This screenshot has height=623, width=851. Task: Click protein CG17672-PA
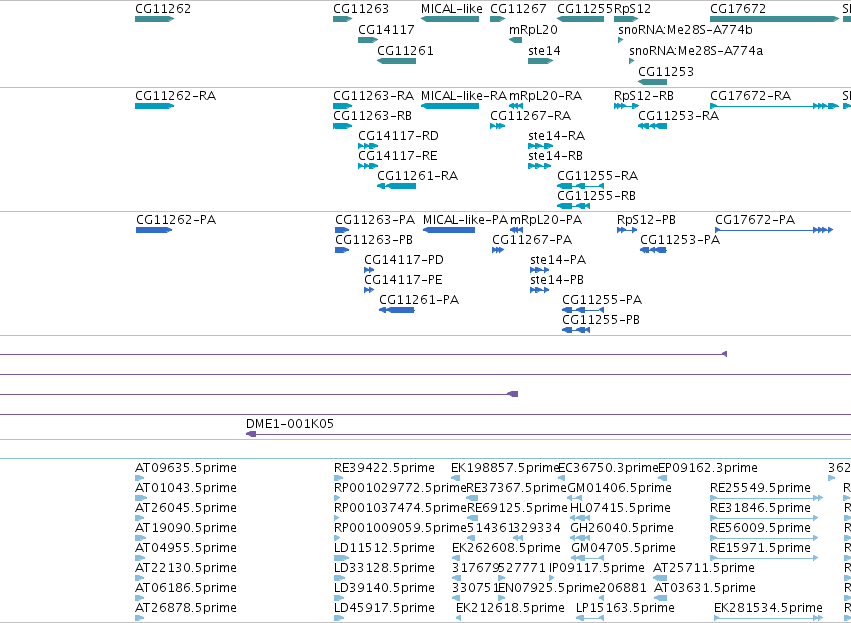tap(774, 230)
